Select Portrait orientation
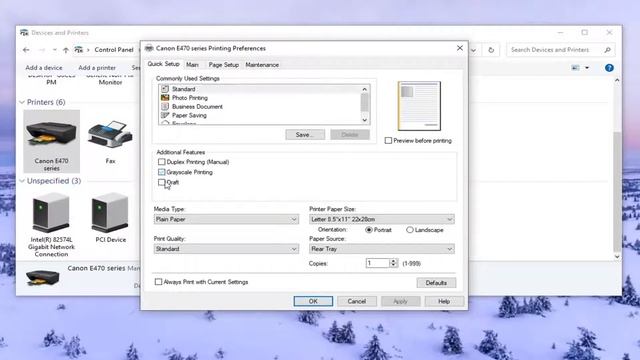 [x=369, y=230]
